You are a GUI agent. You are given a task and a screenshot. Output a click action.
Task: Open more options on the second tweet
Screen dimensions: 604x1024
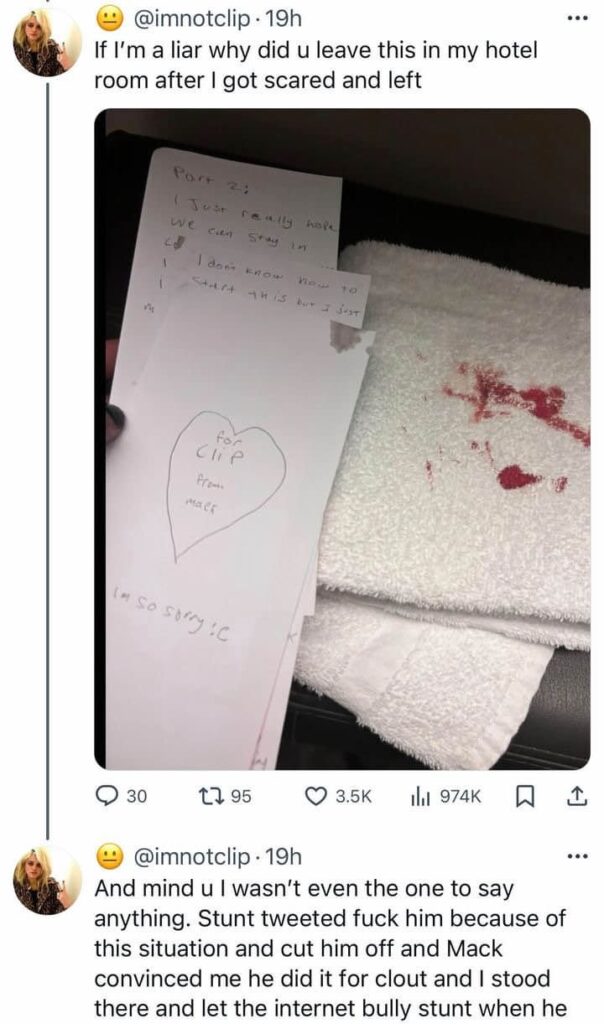click(575, 857)
